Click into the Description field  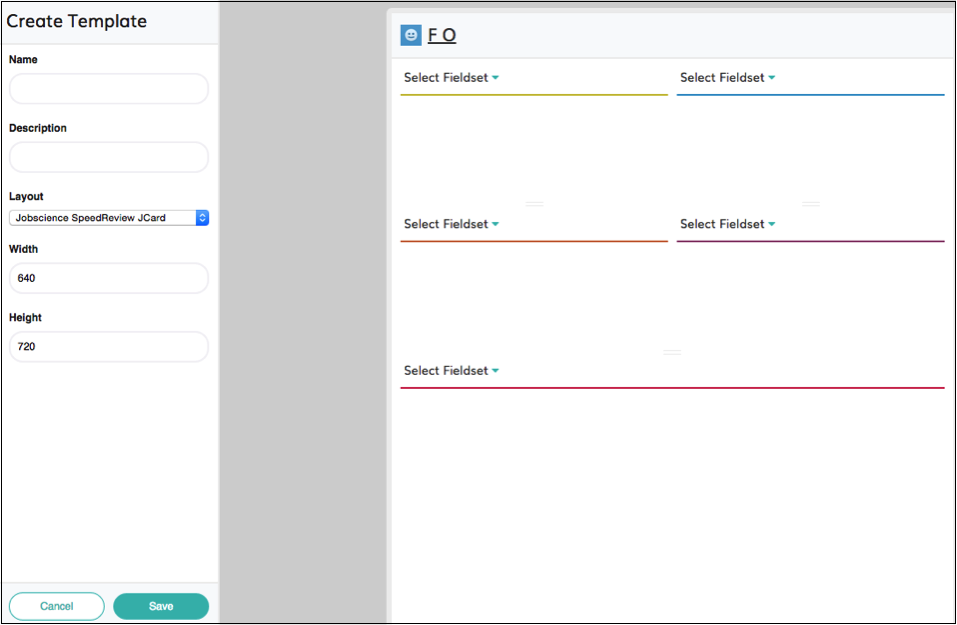[x=109, y=157]
